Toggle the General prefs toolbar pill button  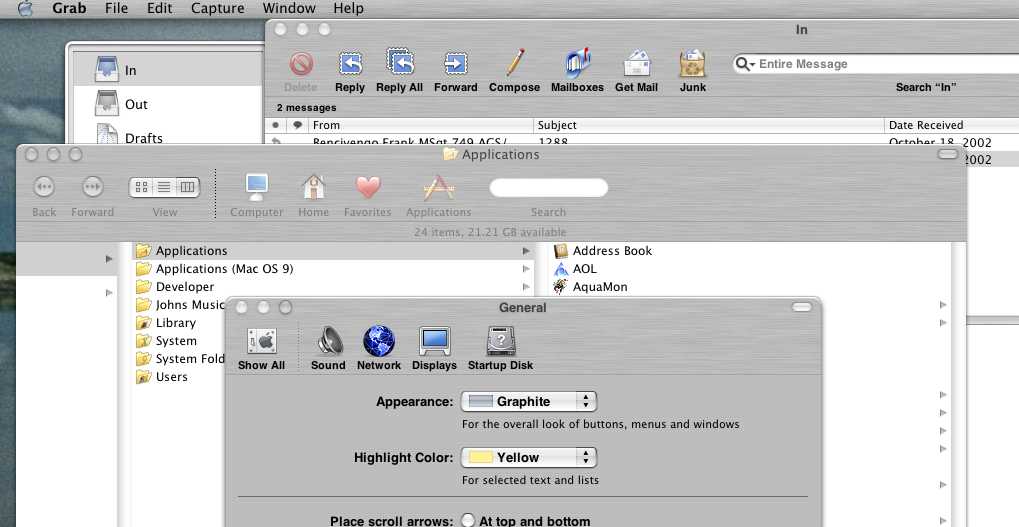click(802, 307)
